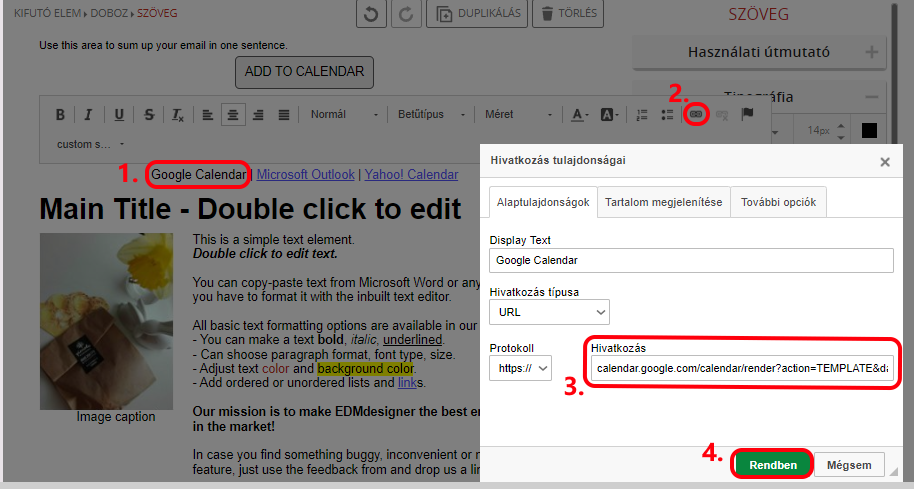Click the Main Title heading
Screen dimensions: 914x489
point(250,209)
